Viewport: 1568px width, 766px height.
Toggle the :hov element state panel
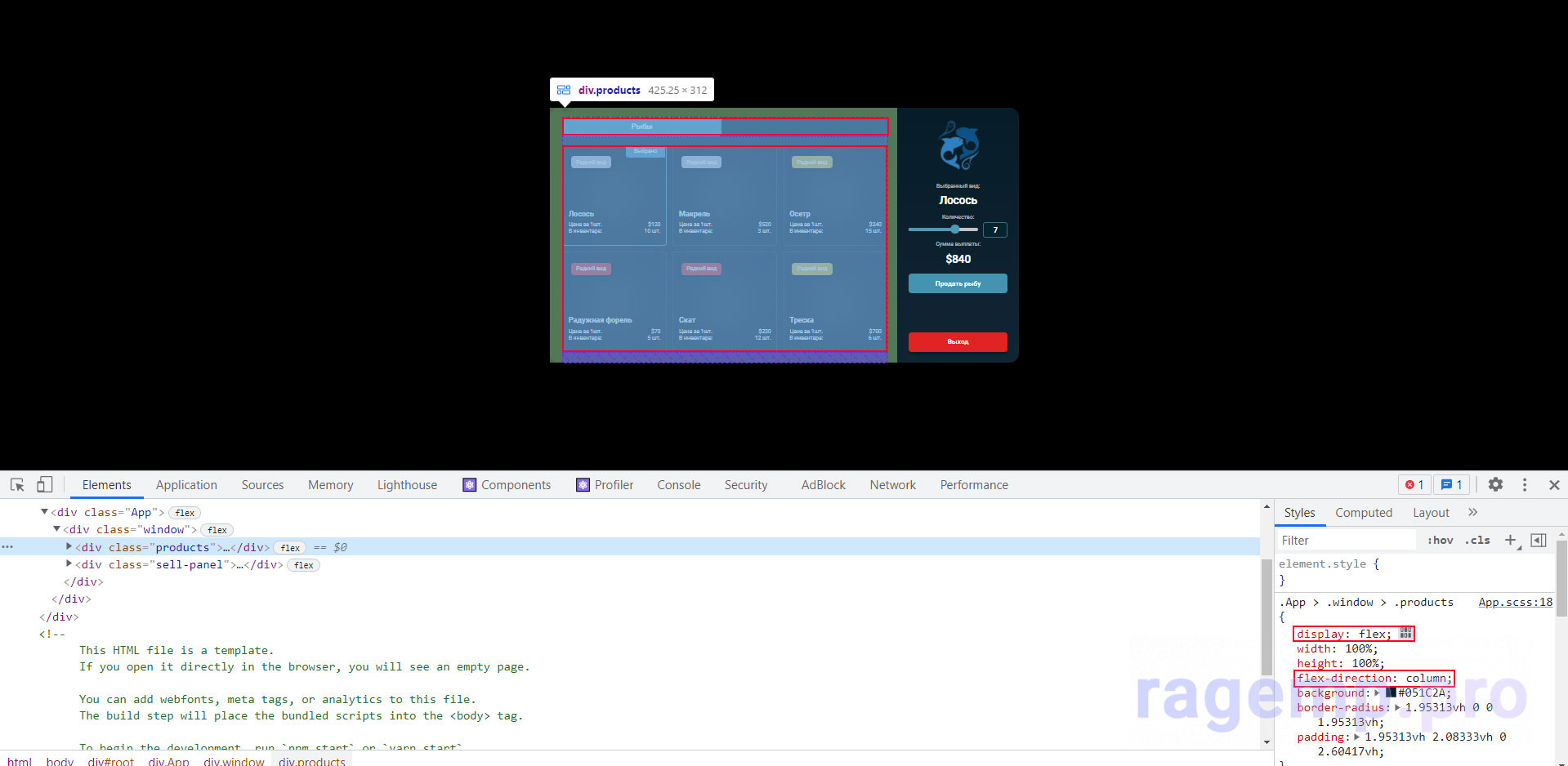pyautogui.click(x=1440, y=540)
